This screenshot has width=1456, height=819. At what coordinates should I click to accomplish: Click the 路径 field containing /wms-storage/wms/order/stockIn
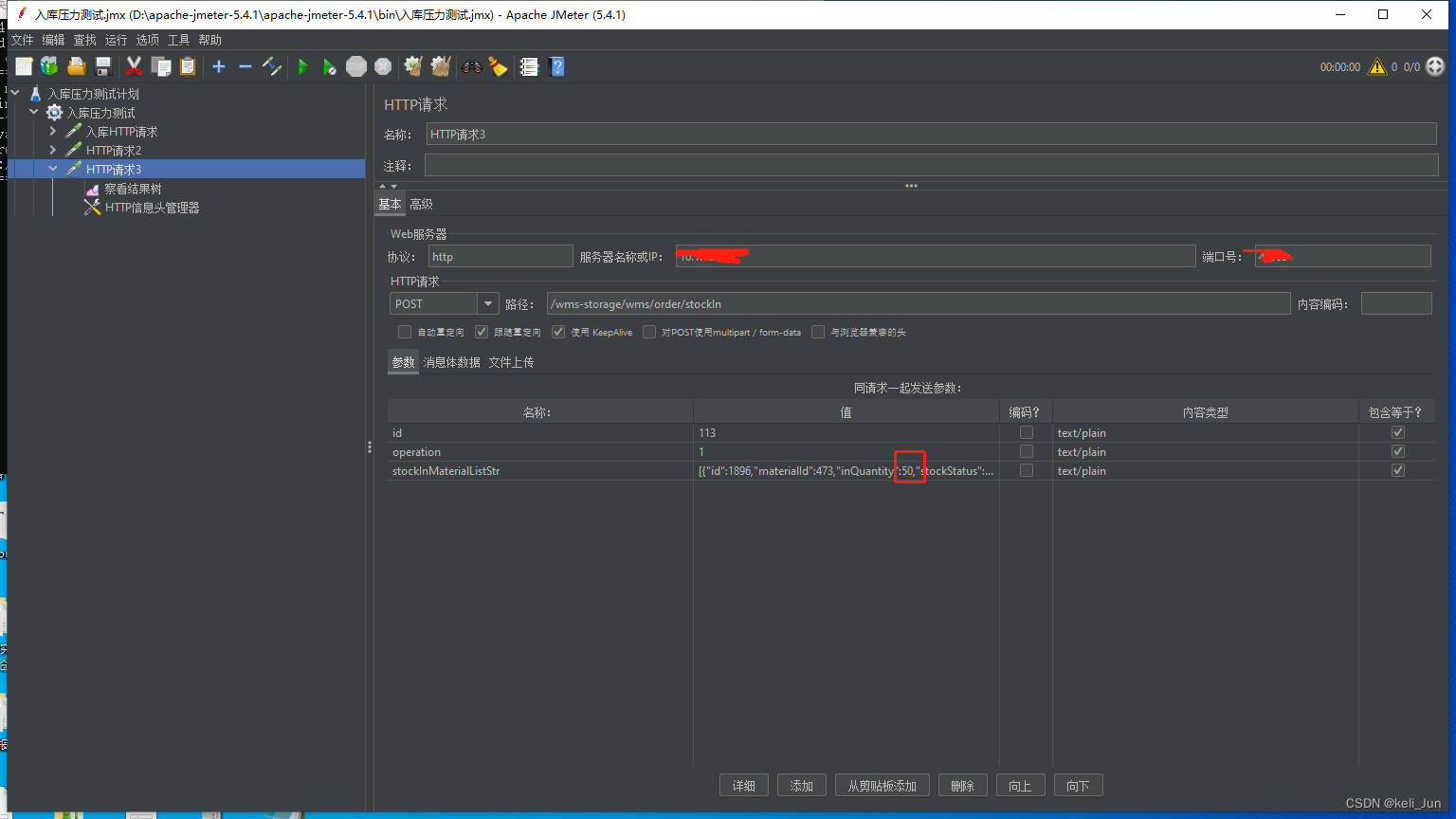(919, 303)
